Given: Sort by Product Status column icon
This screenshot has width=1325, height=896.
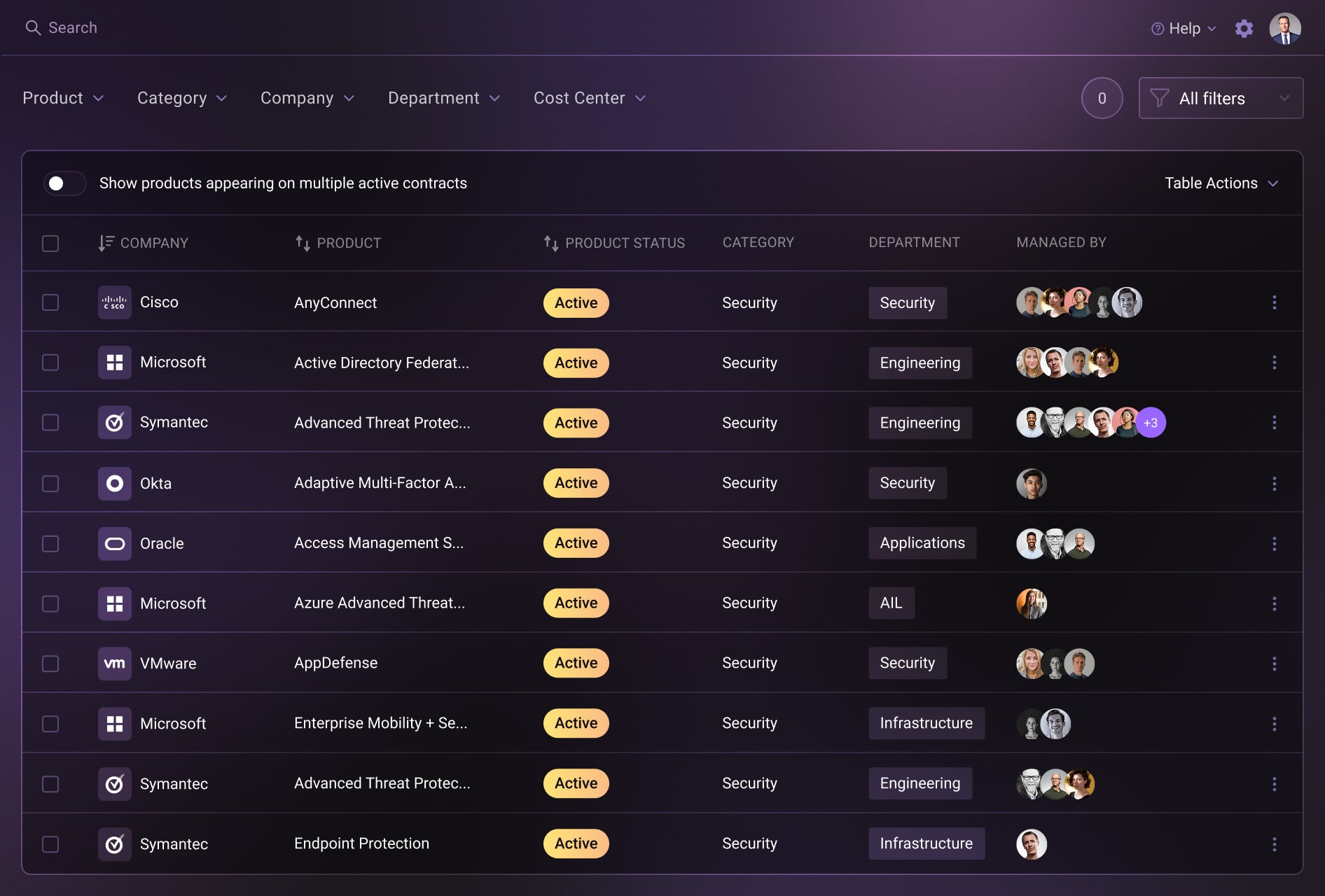Looking at the screenshot, I should click(x=551, y=243).
